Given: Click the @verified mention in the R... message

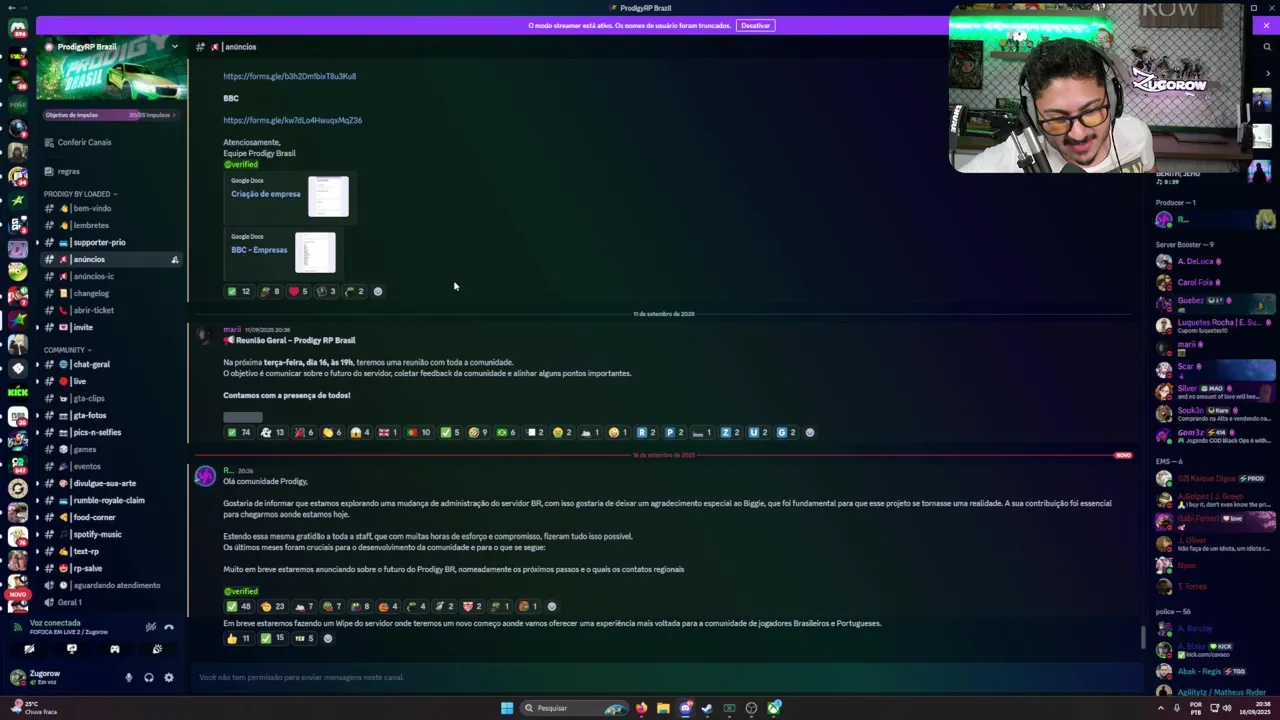Looking at the screenshot, I should [240, 591].
